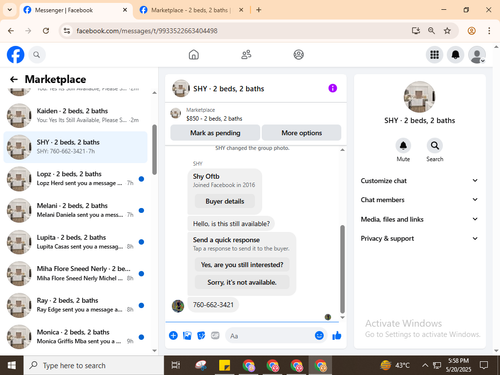This screenshot has height=375, width=500.
Task: Click SHY group photo in right panel
Action: coord(419,97)
